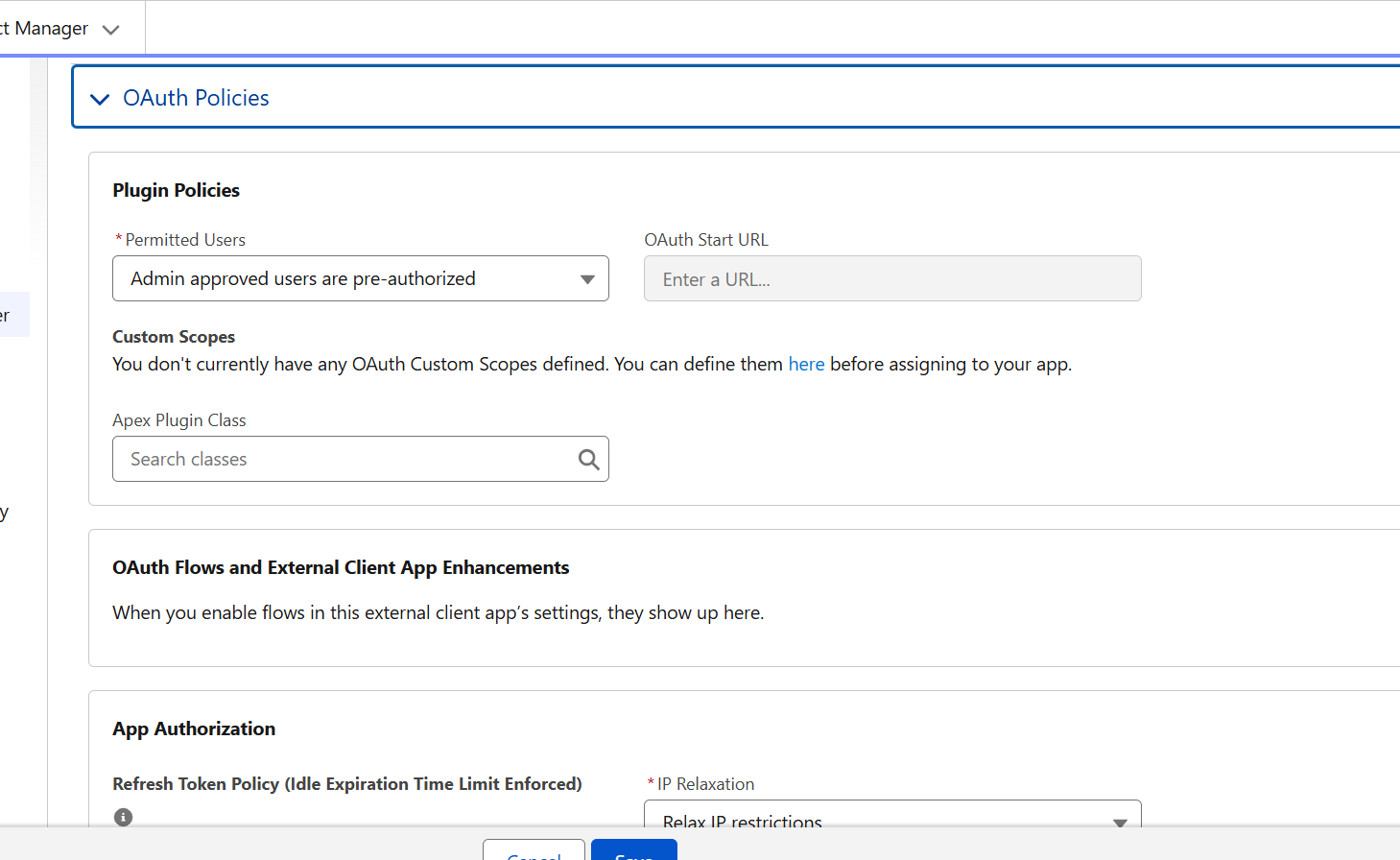Click the OAuth Flows and External Client App Enhancements heading
Image resolution: width=1400 pixels, height=860 pixels.
tap(341, 567)
